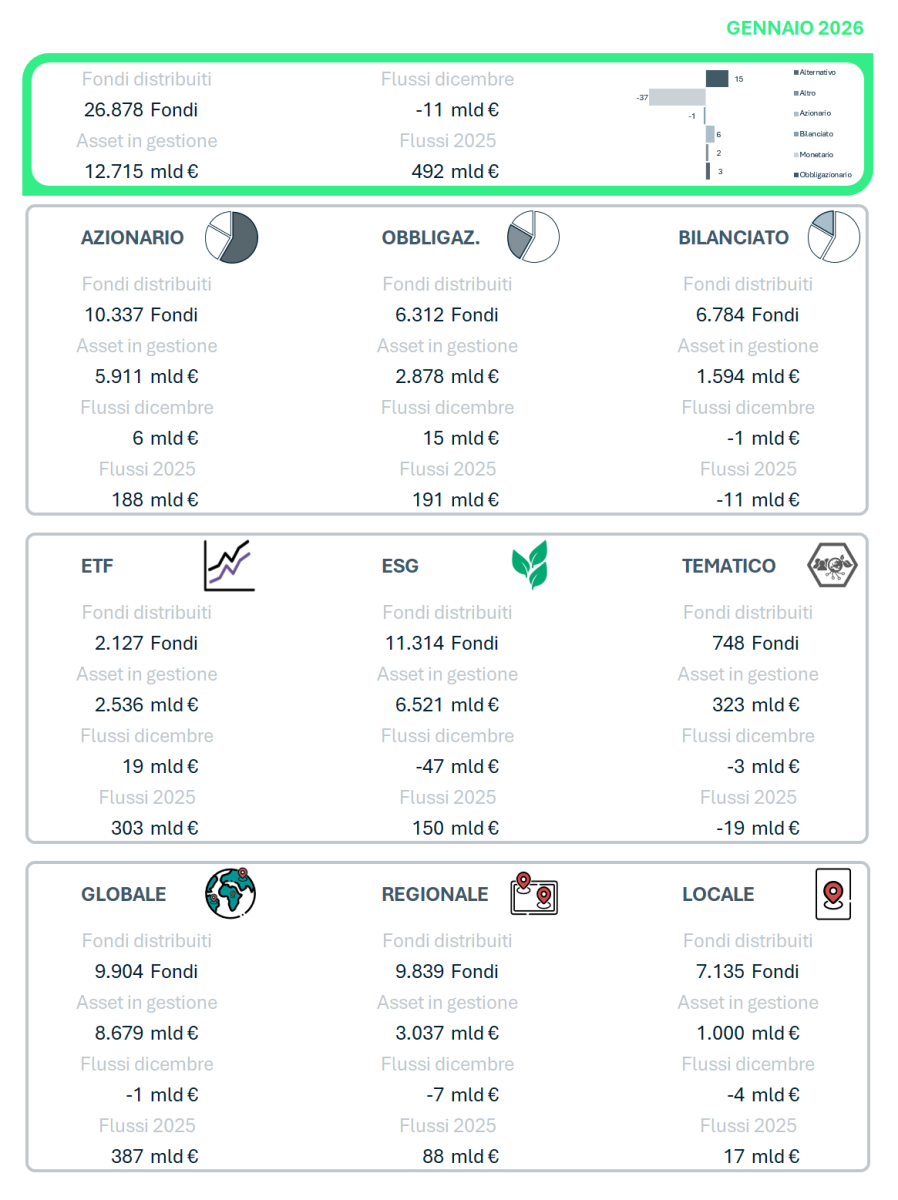The height and width of the screenshot is (1200, 898).
Task: Click the Locale location pin icon
Action: (x=833, y=893)
